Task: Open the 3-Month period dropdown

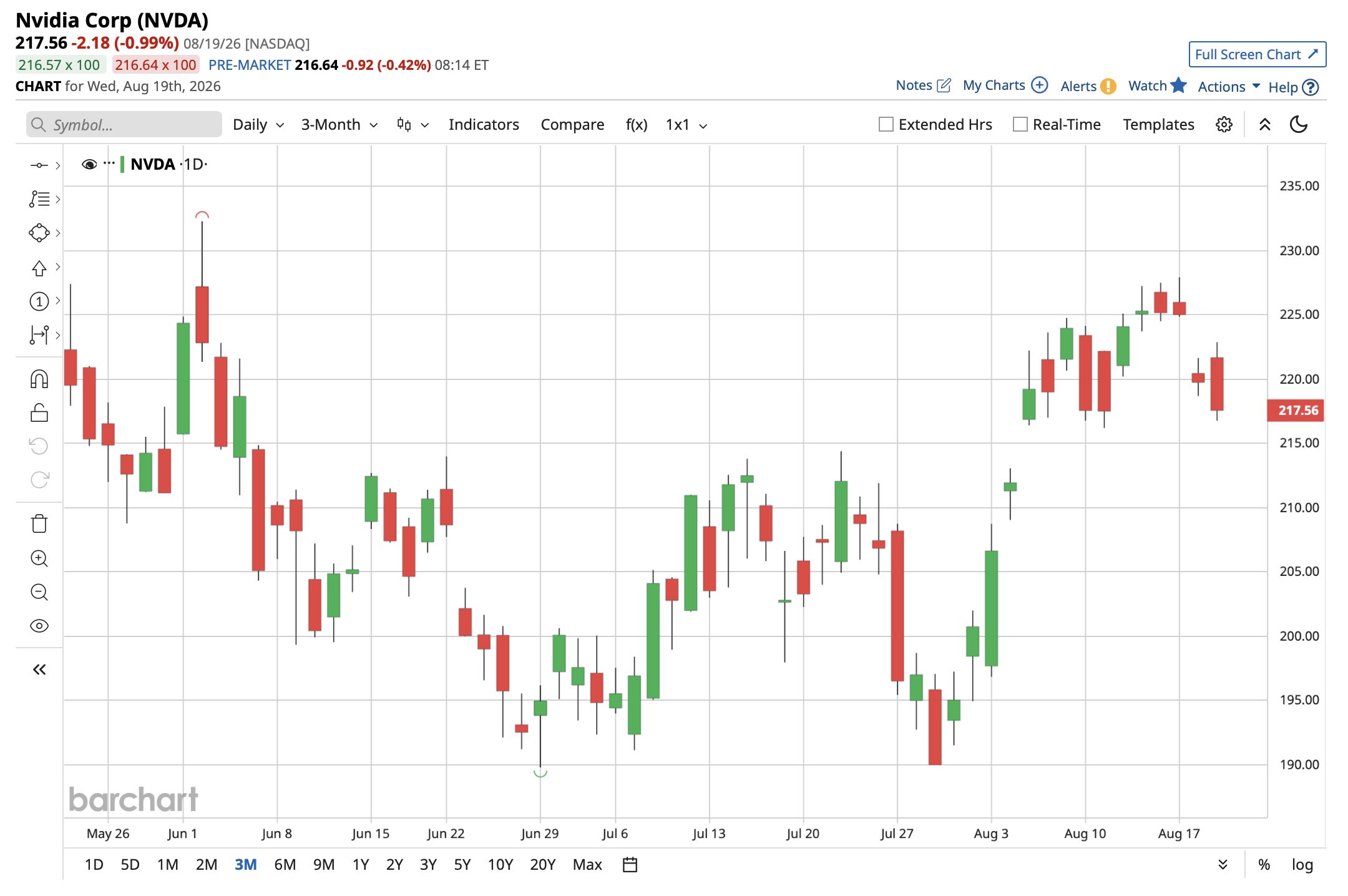Action: tap(339, 125)
